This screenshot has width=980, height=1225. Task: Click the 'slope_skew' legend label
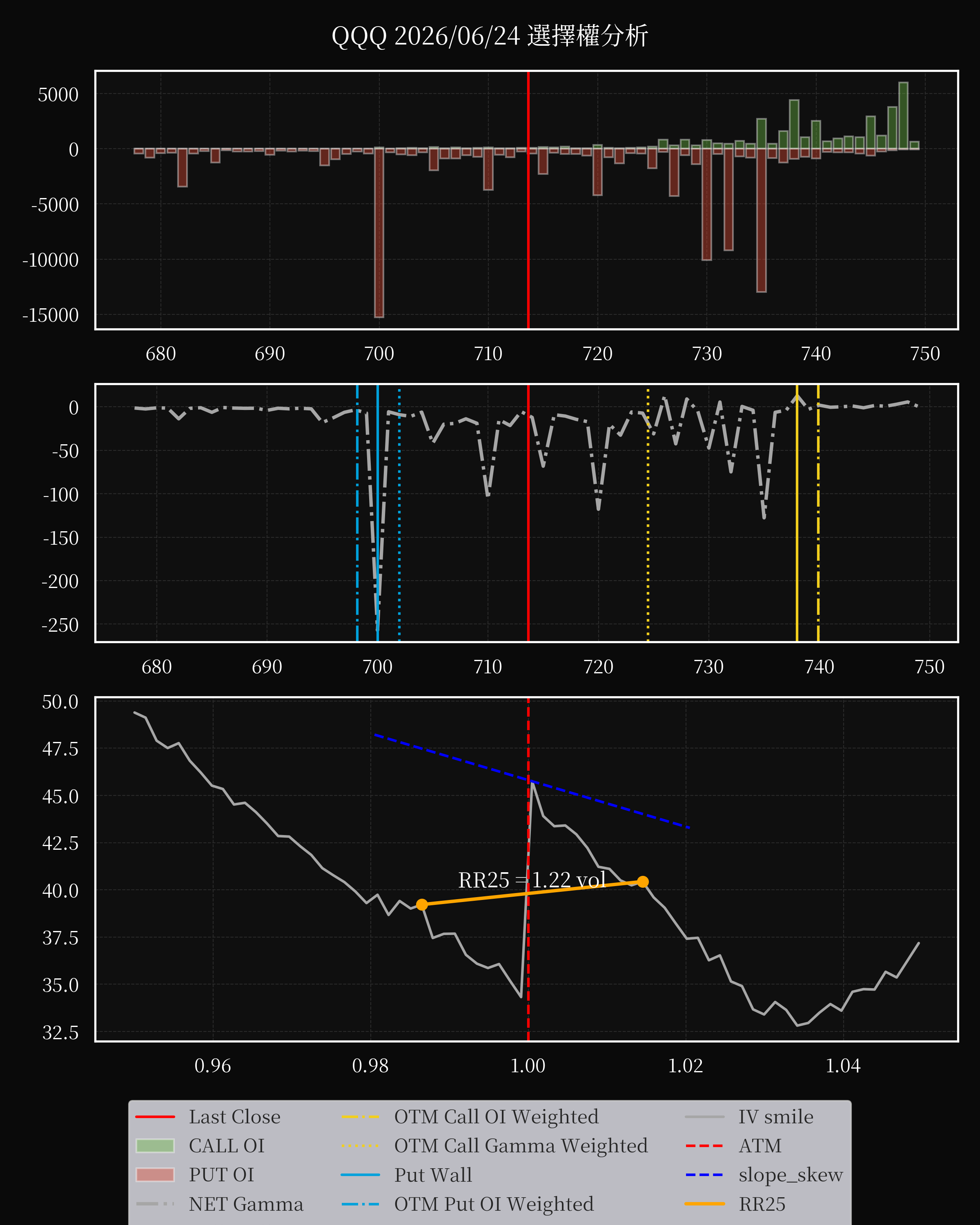790,1175
